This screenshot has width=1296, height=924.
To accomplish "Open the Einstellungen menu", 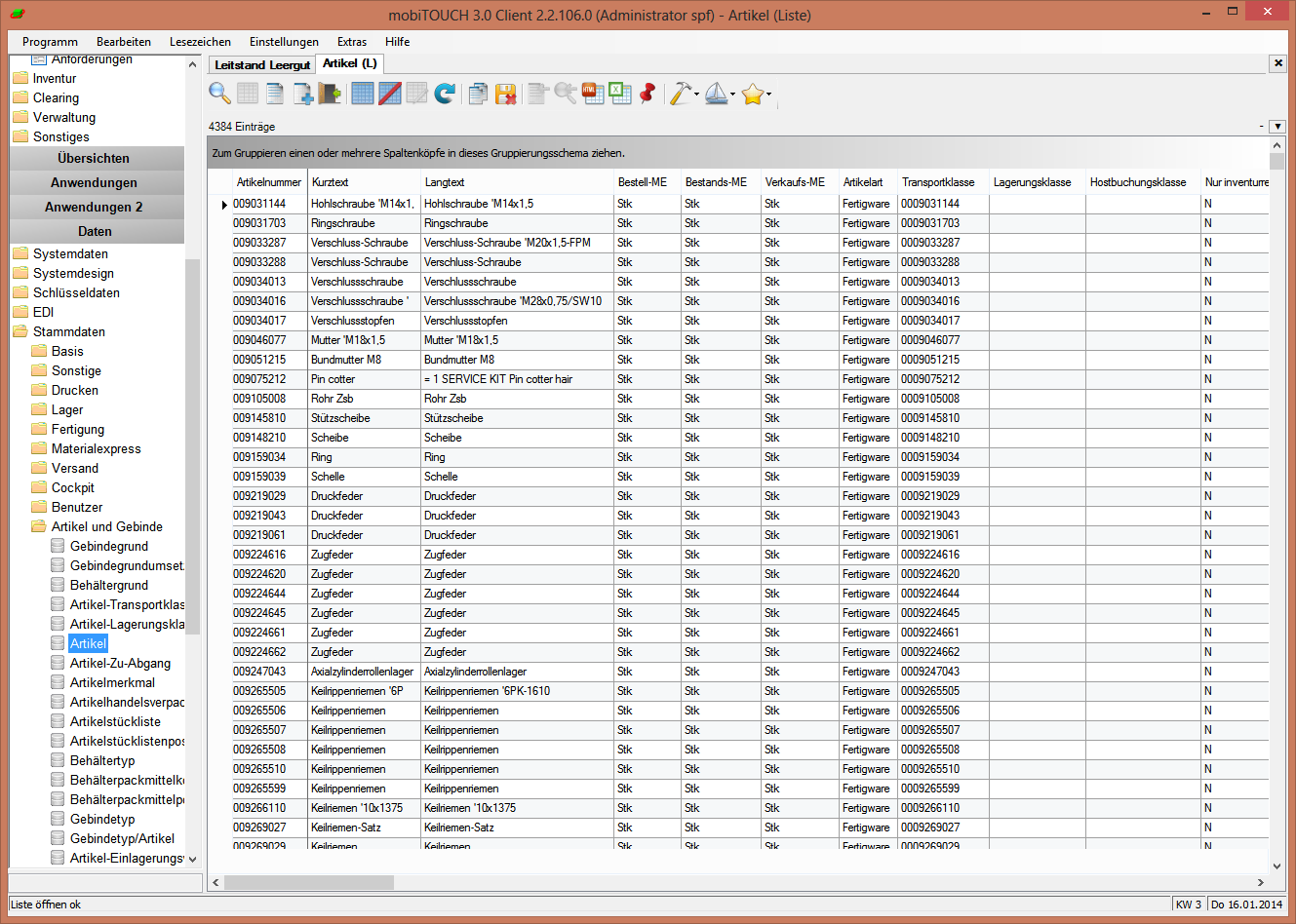I will pos(284,42).
